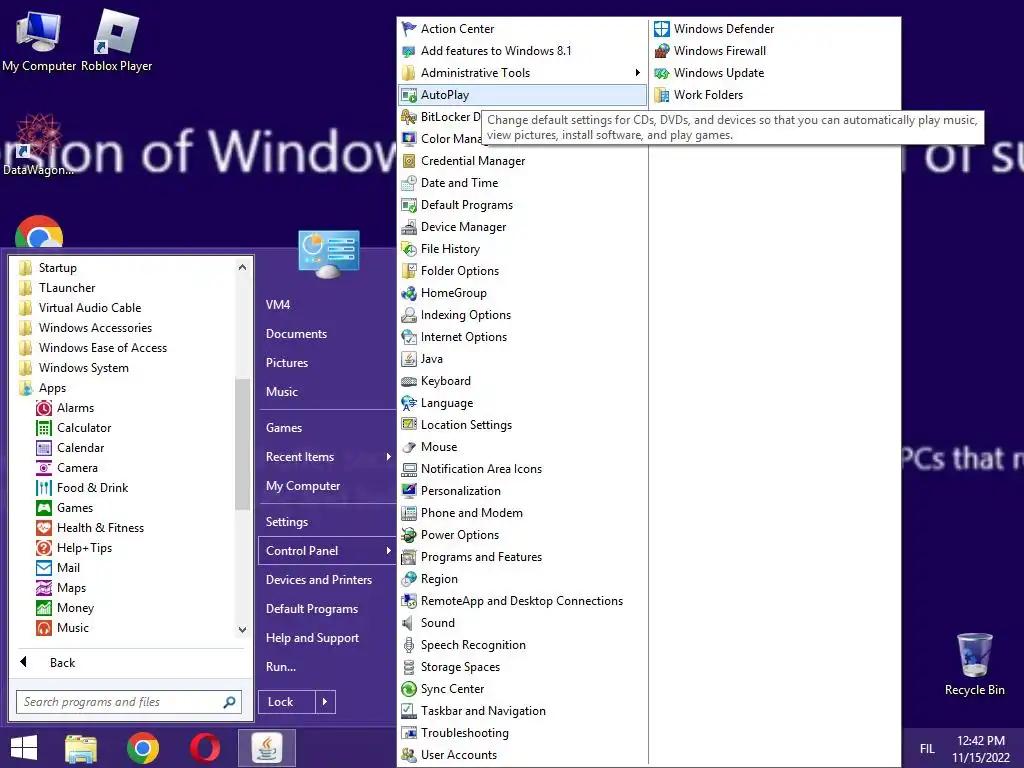
Task: Open File Explorer from the taskbar
Action: pyautogui.click(x=81, y=748)
